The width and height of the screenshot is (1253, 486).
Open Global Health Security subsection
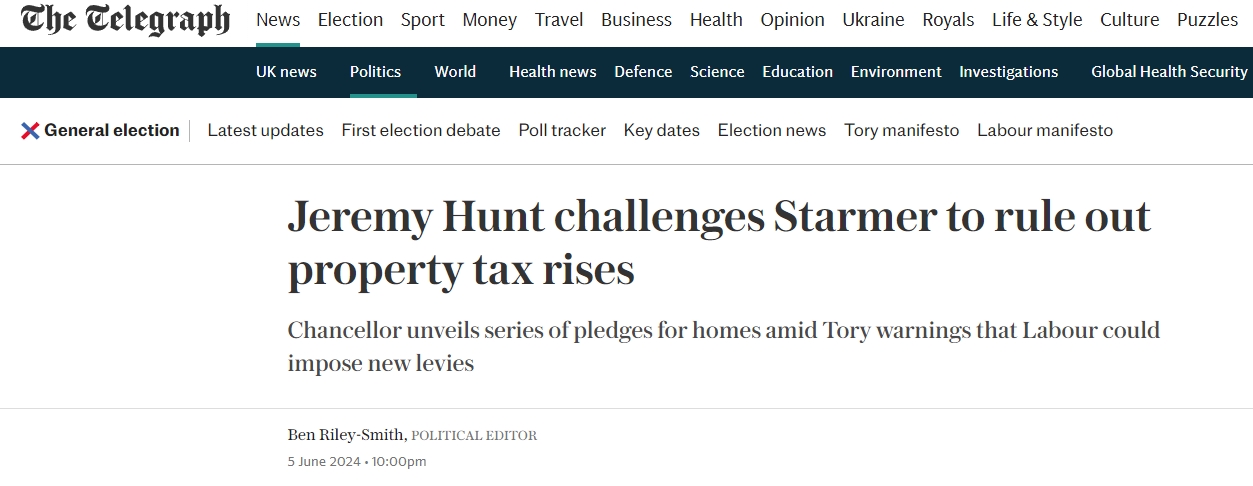(1169, 72)
